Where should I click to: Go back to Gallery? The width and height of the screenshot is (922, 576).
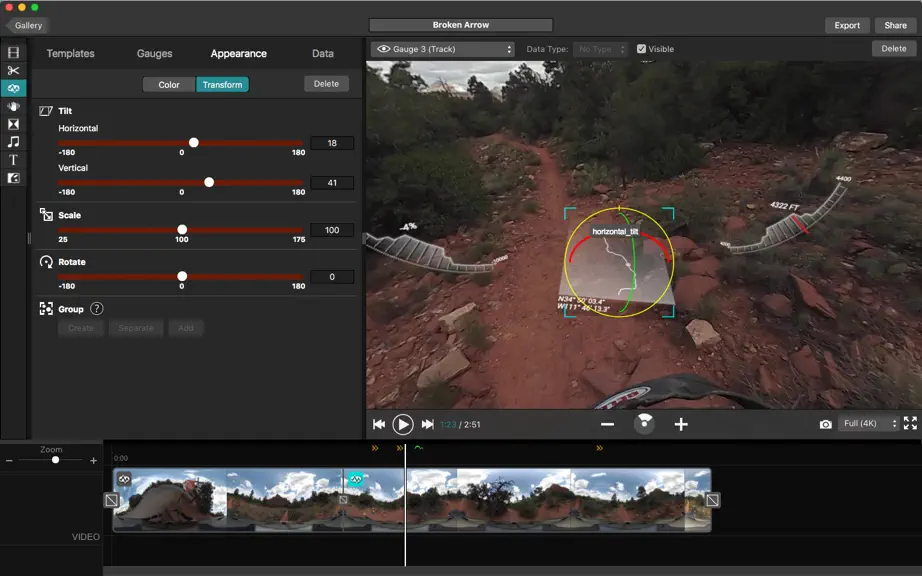tap(26, 25)
